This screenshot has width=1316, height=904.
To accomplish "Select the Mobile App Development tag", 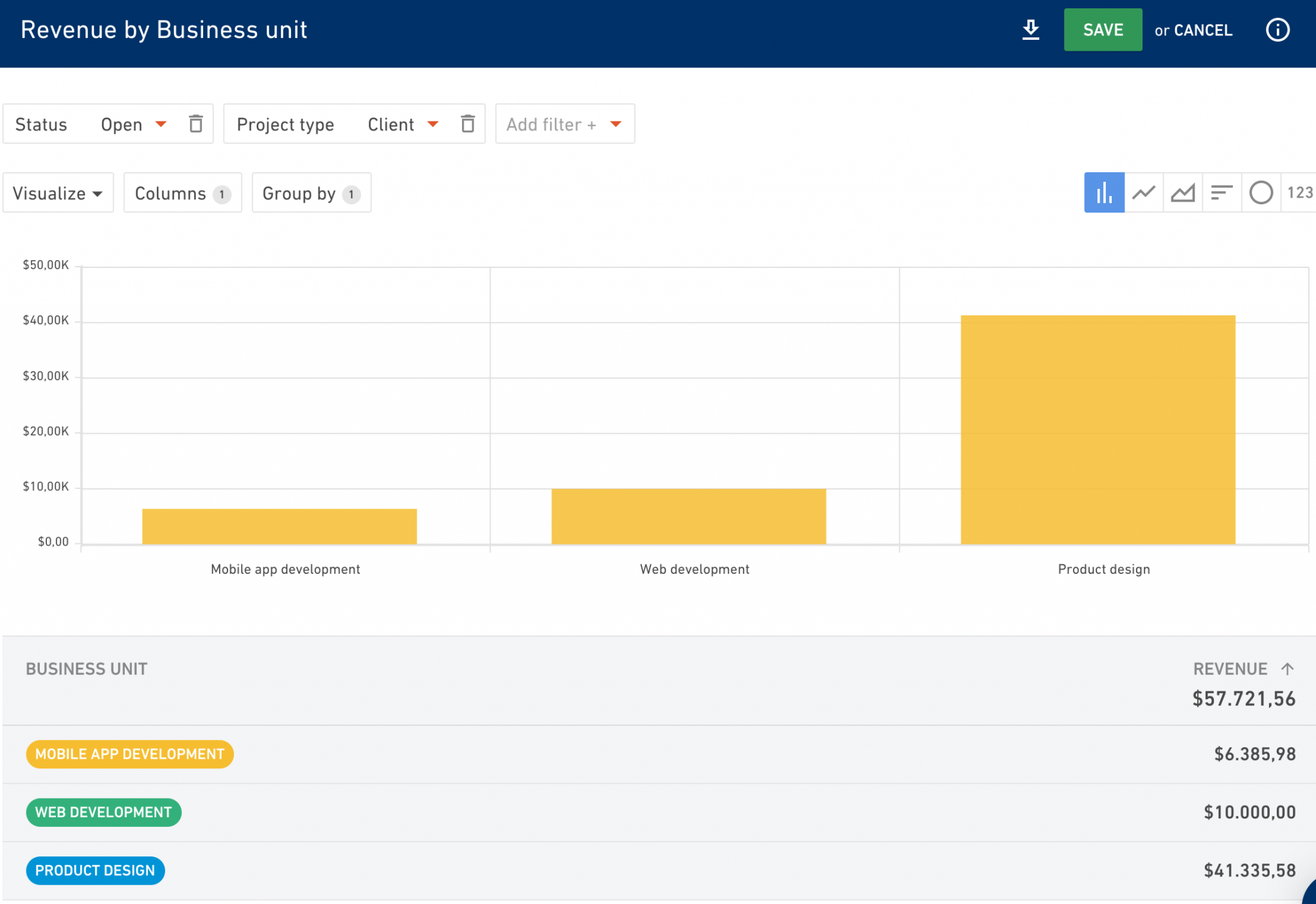I will pos(130,754).
